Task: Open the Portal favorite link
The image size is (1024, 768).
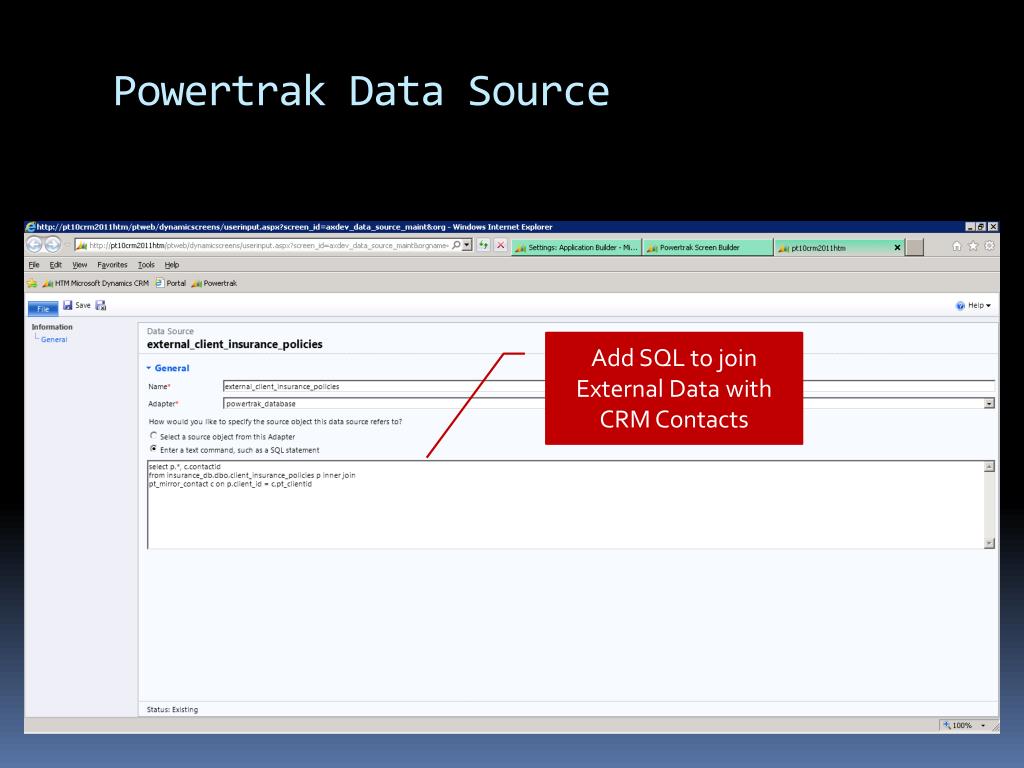Action: pyautogui.click(x=170, y=283)
